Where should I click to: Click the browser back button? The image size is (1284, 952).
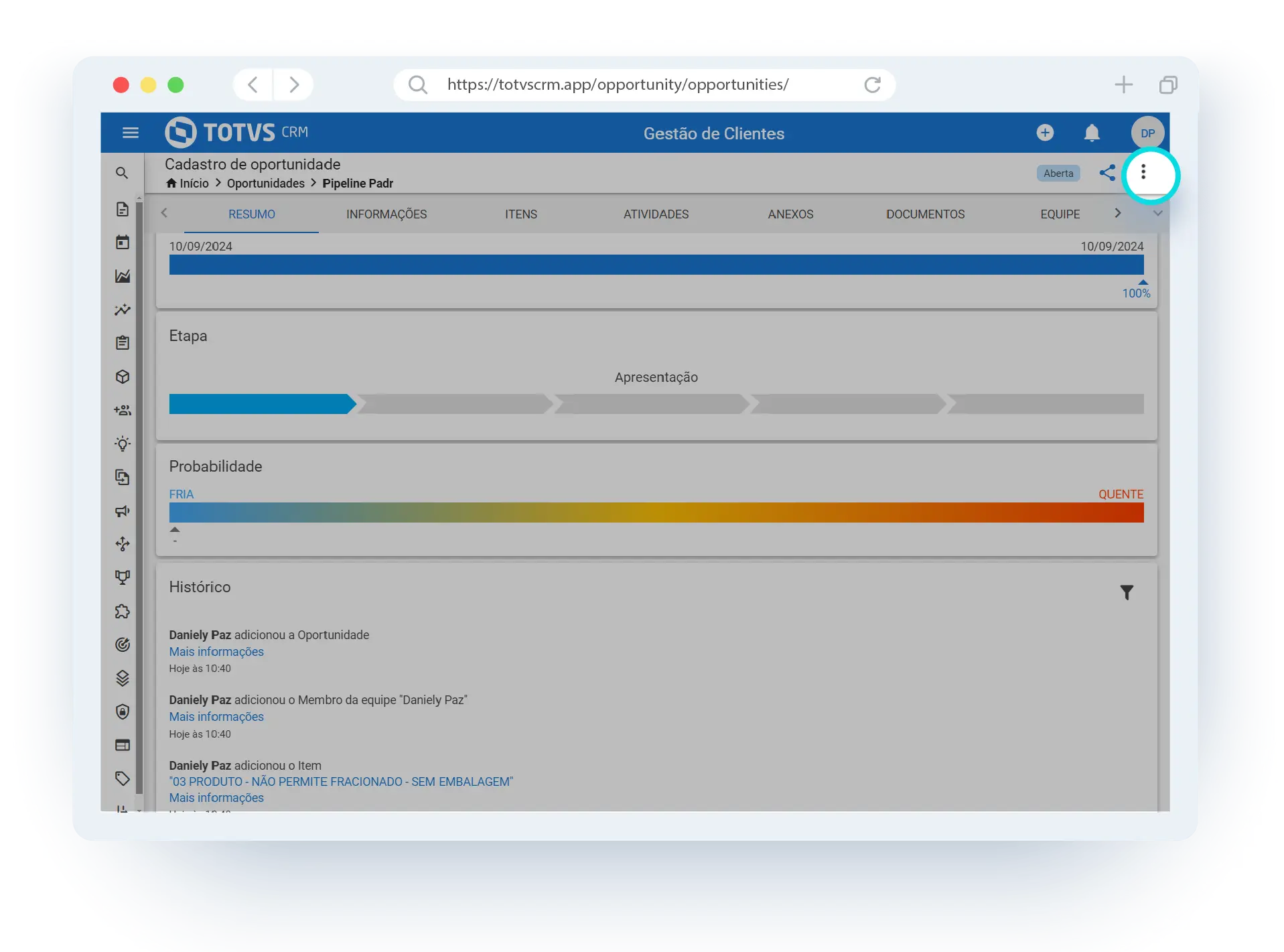coord(253,84)
